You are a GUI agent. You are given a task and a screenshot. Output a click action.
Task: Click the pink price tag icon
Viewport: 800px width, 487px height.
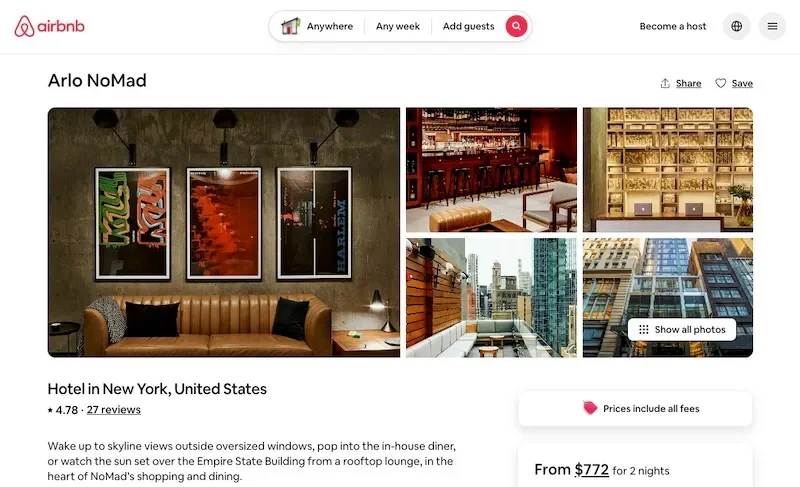click(590, 408)
